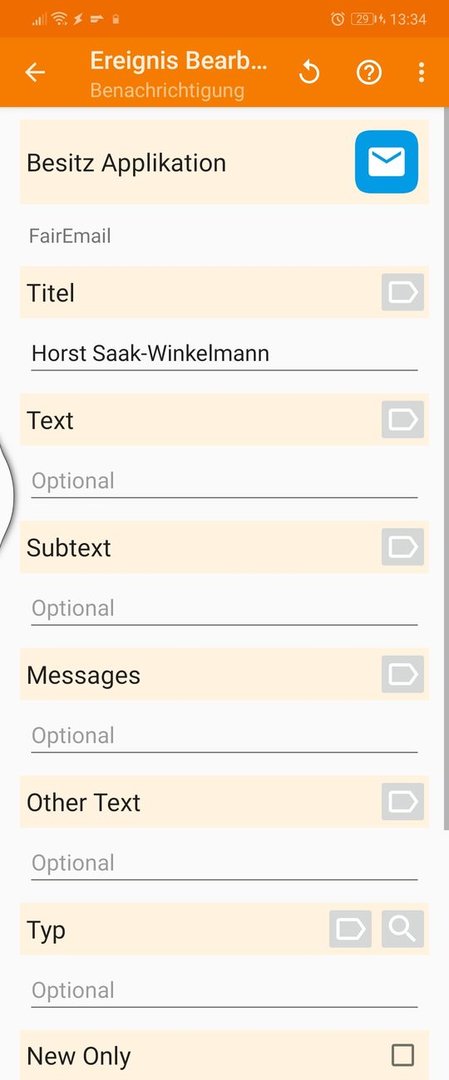Tap the Besitz Applikation row label
The image size is (449, 1080).
(x=126, y=163)
